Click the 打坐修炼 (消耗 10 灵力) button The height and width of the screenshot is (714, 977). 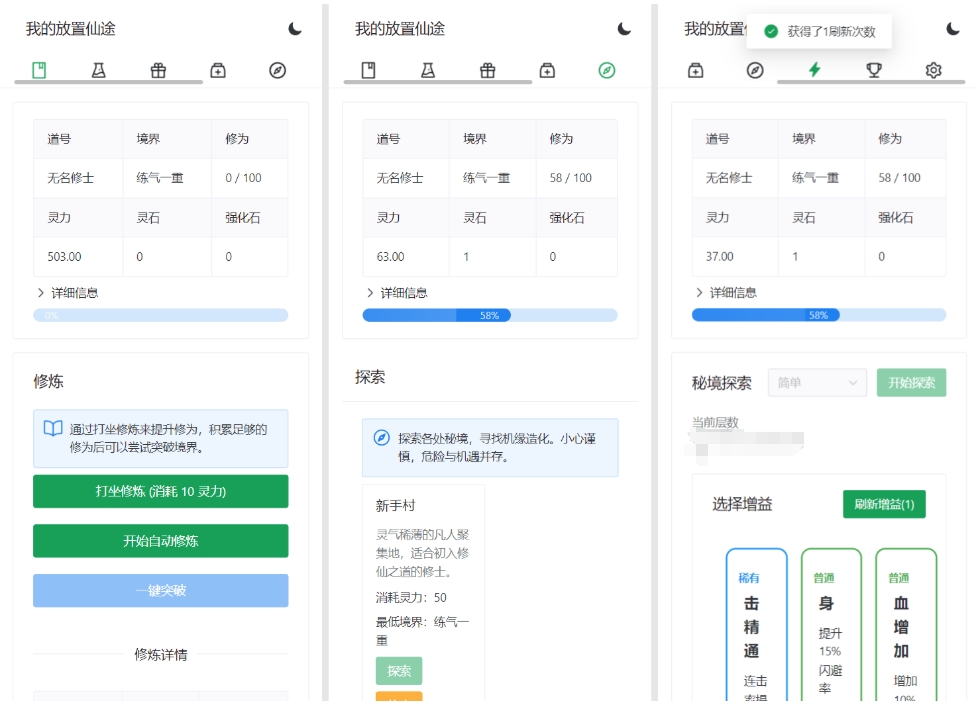tap(160, 491)
